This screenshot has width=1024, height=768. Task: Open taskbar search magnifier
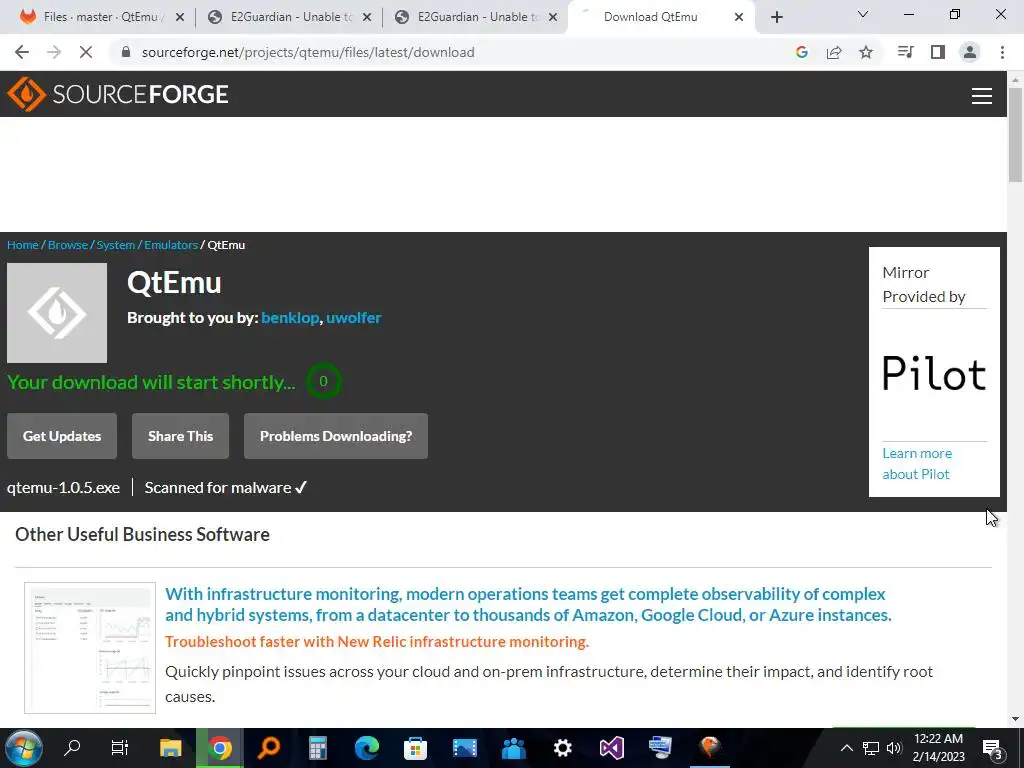(72, 748)
